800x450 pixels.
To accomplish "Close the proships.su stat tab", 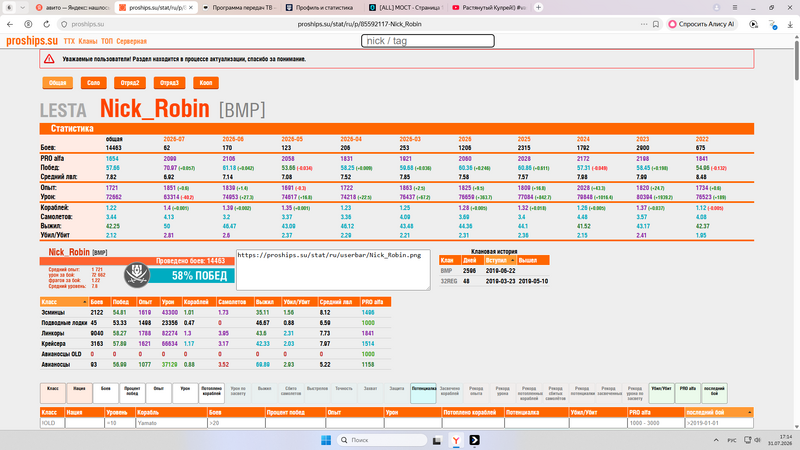I will 191,8.
